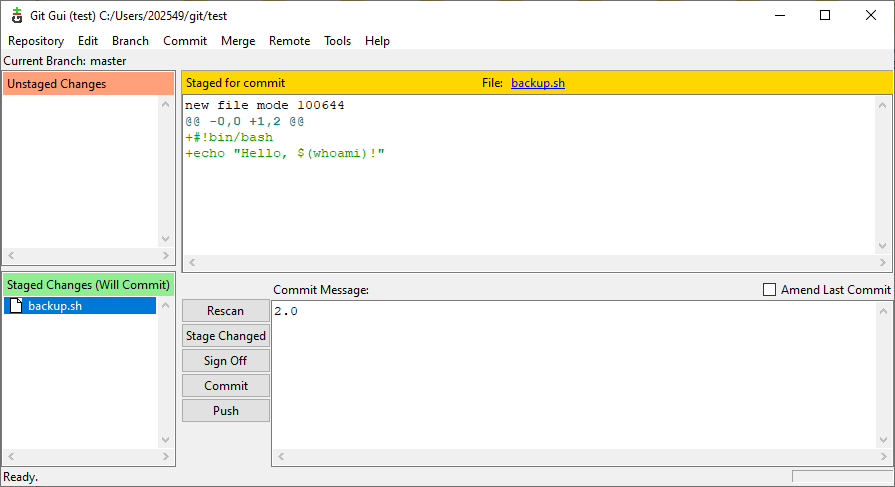Click the Staged Changes (Will Commit) header
Screen dimensions: 895x487
coord(88,284)
